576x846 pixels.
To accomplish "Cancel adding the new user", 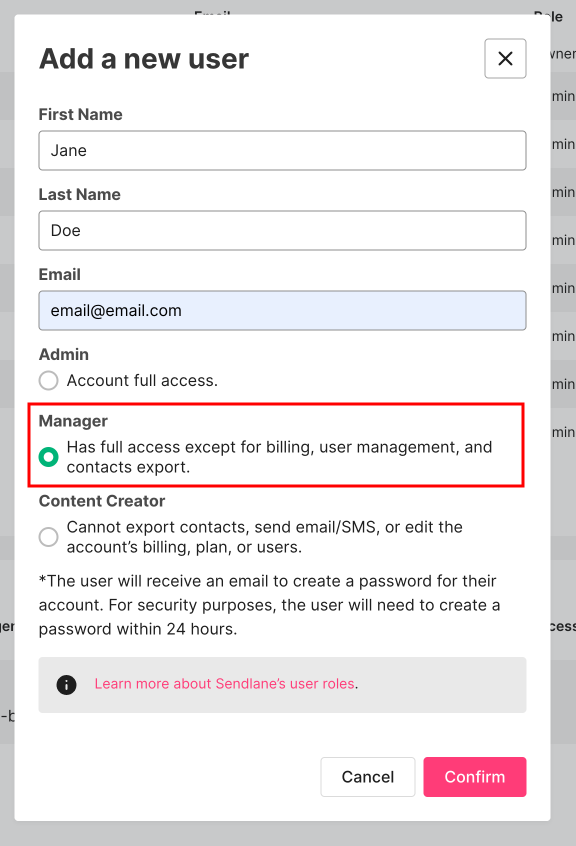I will click(368, 776).
